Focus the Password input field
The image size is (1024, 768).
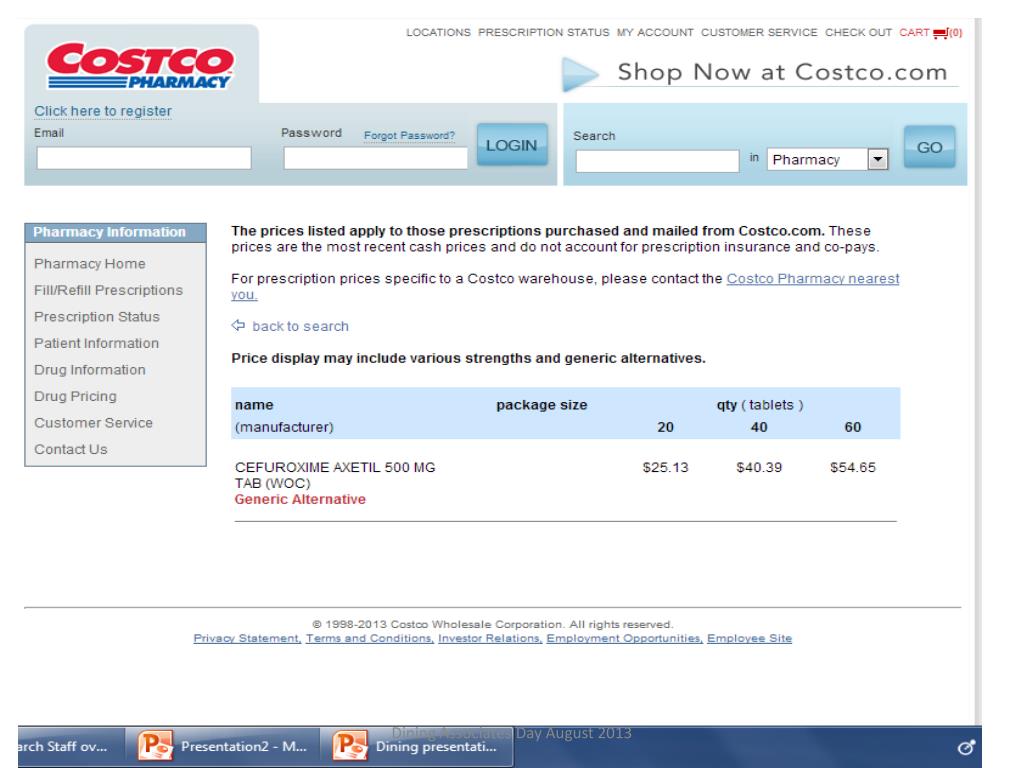coord(376,158)
